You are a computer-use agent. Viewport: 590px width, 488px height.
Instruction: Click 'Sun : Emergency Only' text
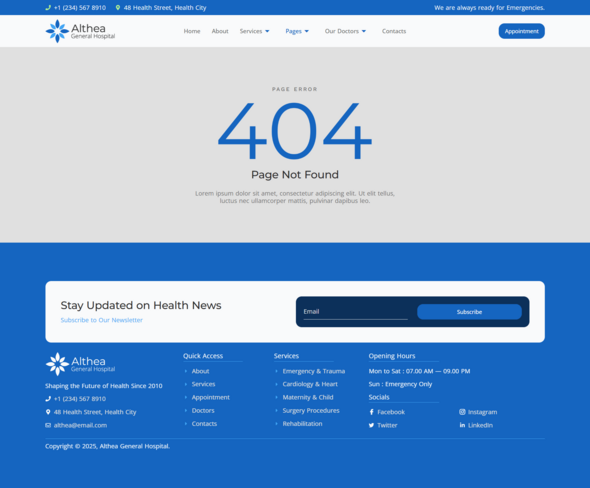400,384
